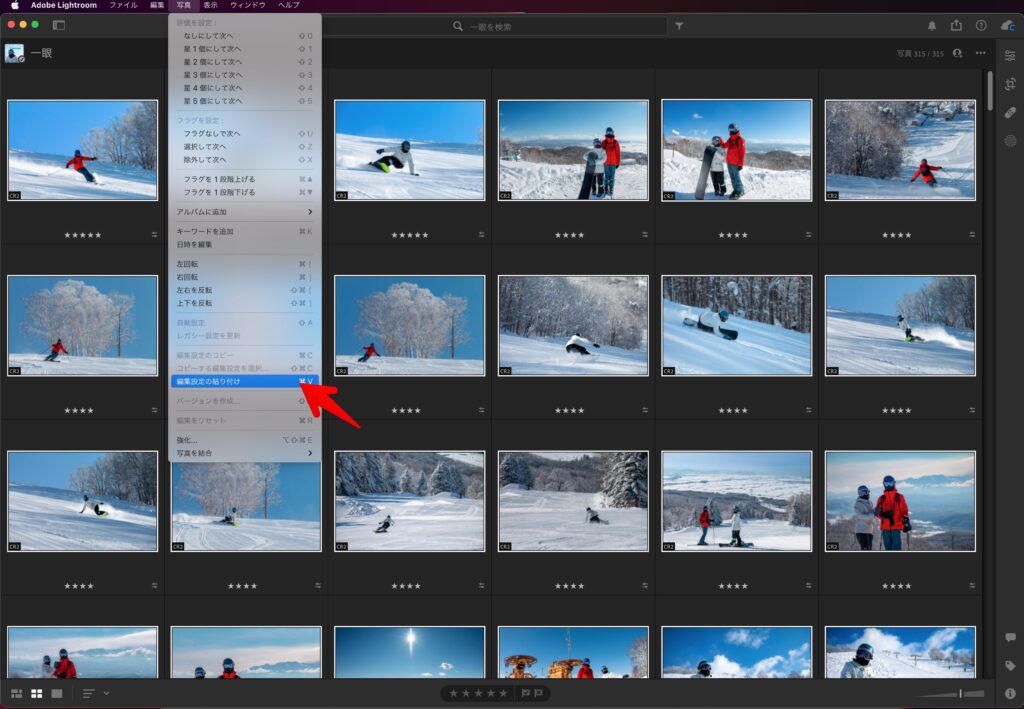Open the keywords tag icon
This screenshot has width=1024, height=709.
(x=1010, y=665)
